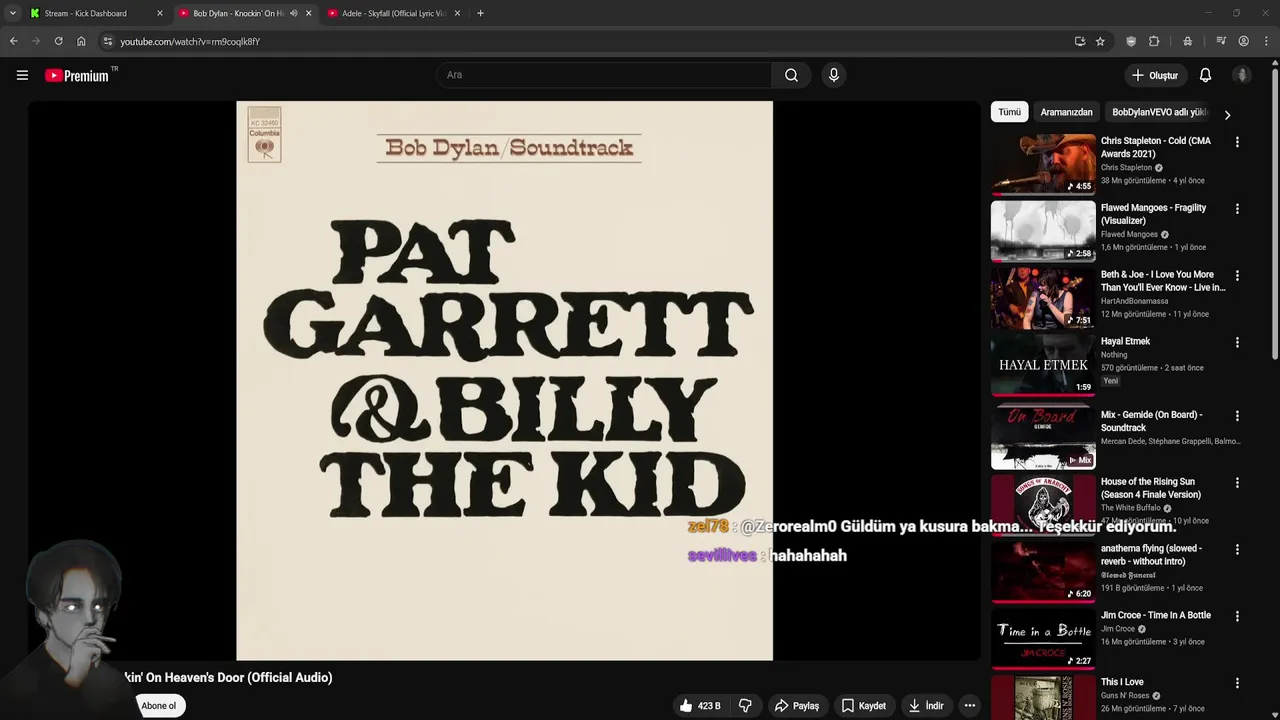Viewport: 1280px width, 720px height.
Task: Open Jim Croce Time in a Bottle thumbnail
Action: click(x=1043, y=638)
